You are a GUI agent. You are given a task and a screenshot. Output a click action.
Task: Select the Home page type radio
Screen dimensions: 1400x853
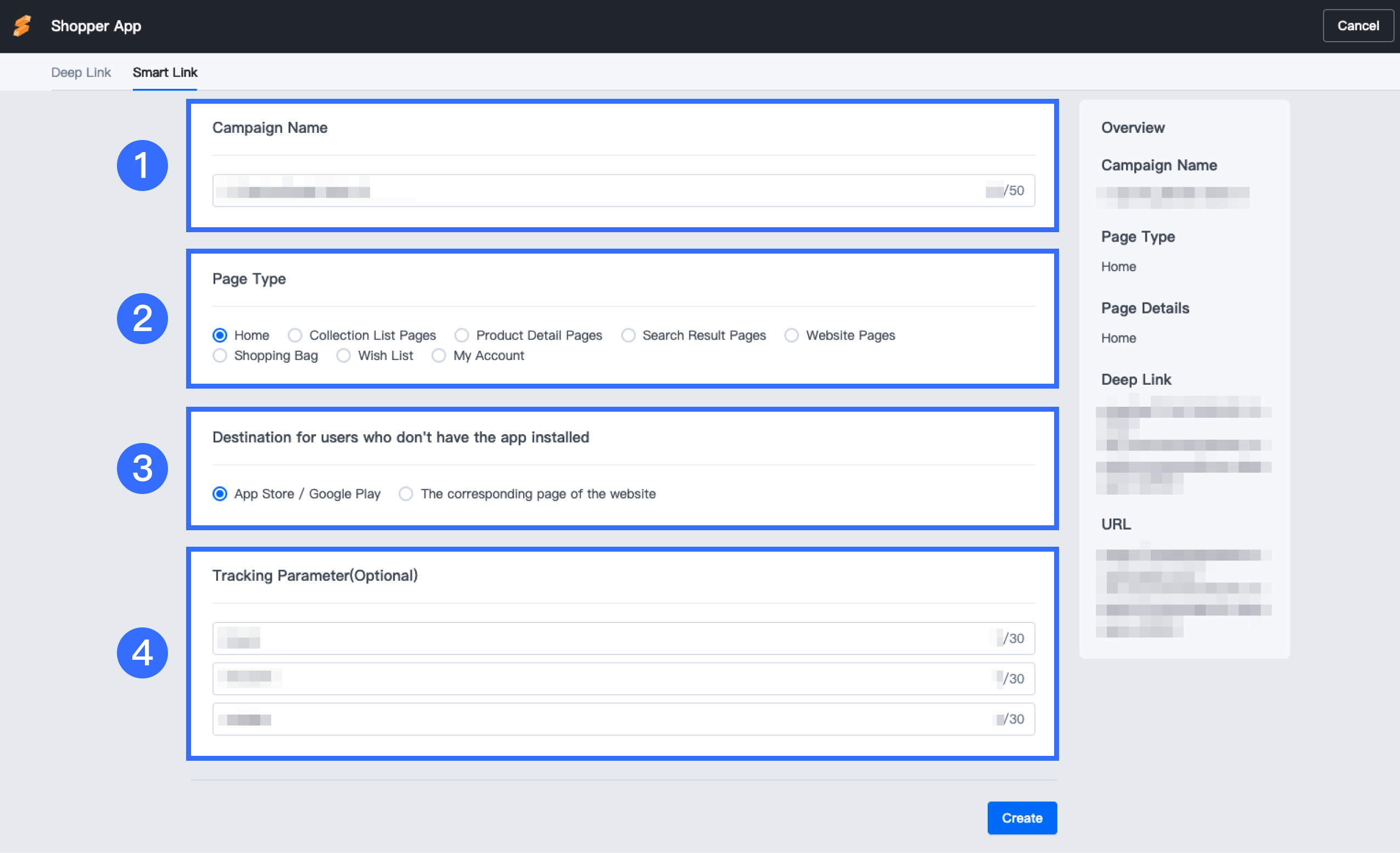click(220, 335)
